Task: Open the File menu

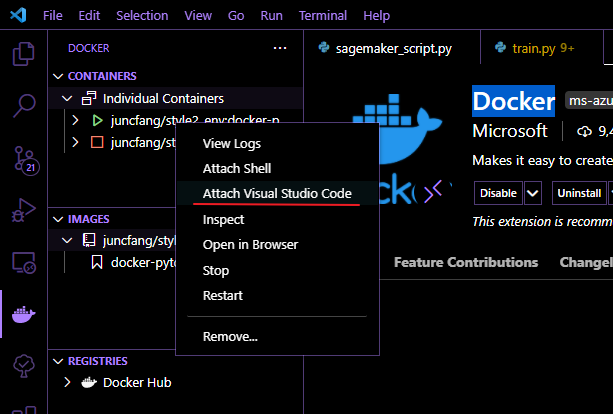Action: 53,16
